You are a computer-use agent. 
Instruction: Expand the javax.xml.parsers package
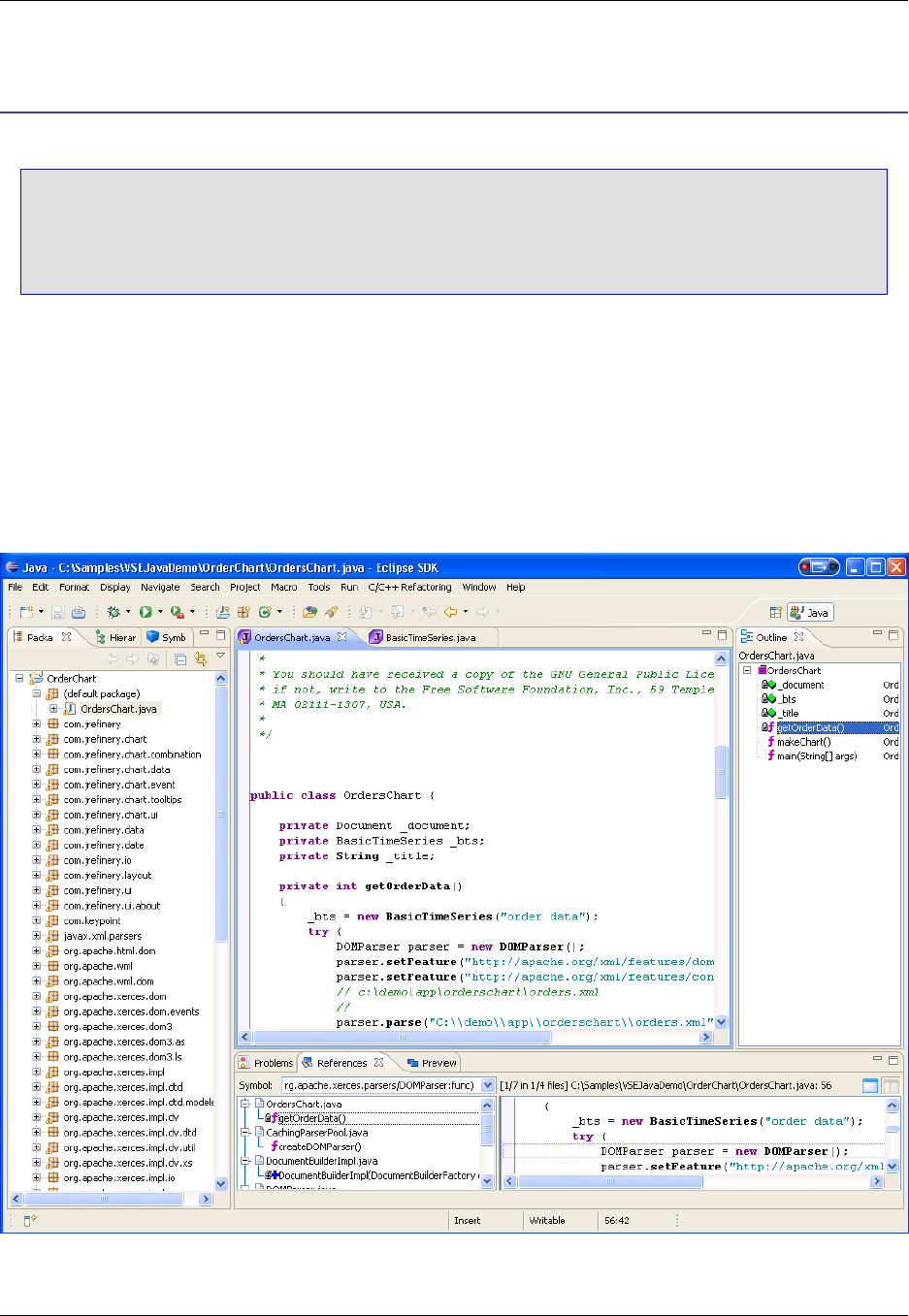coord(36,936)
